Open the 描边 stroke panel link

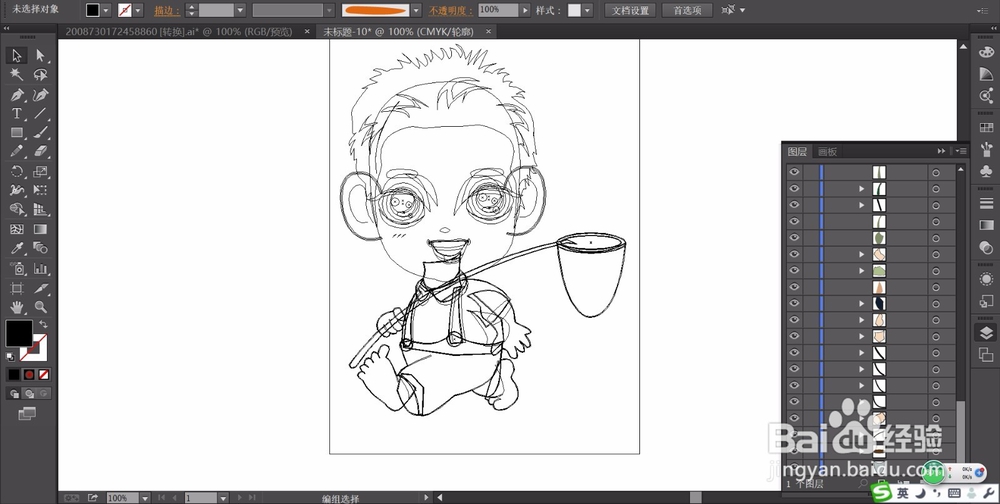coord(167,11)
